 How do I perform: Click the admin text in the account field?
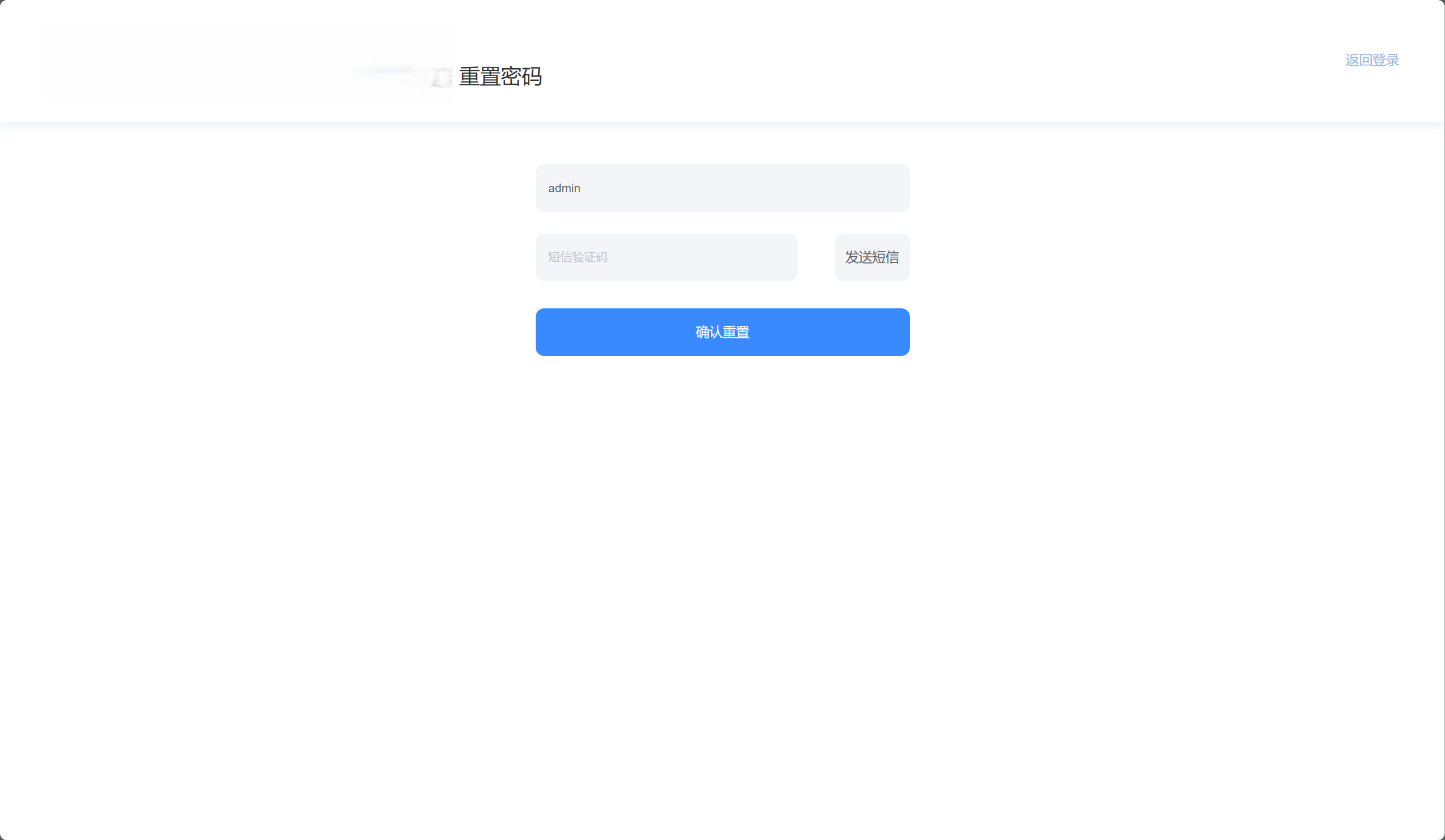(563, 188)
